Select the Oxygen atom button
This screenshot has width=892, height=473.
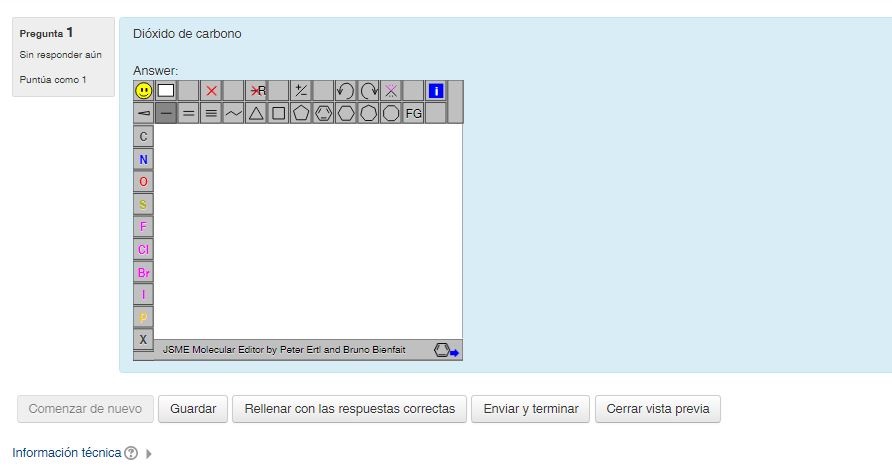click(144, 181)
